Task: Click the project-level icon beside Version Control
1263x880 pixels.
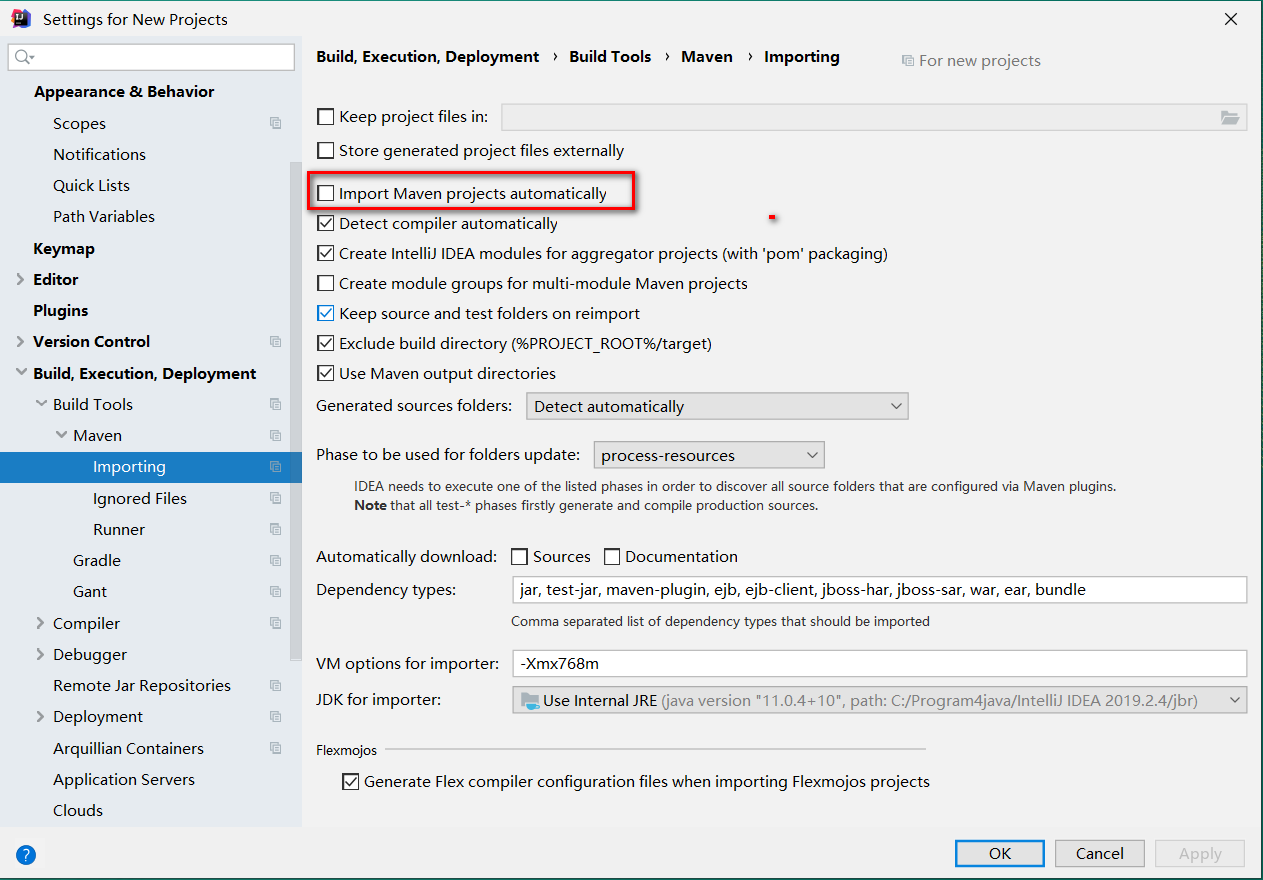Action: (275, 342)
